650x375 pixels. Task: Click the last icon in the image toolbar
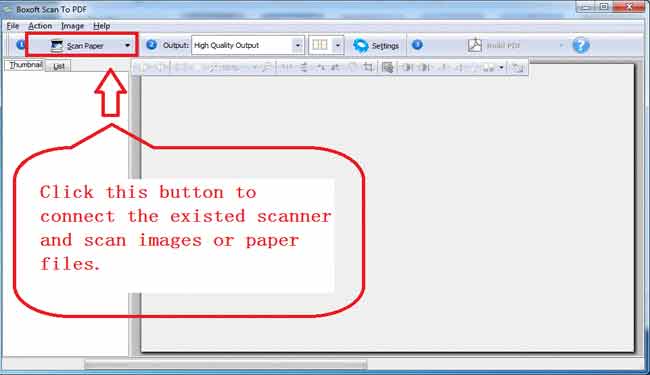click(517, 67)
